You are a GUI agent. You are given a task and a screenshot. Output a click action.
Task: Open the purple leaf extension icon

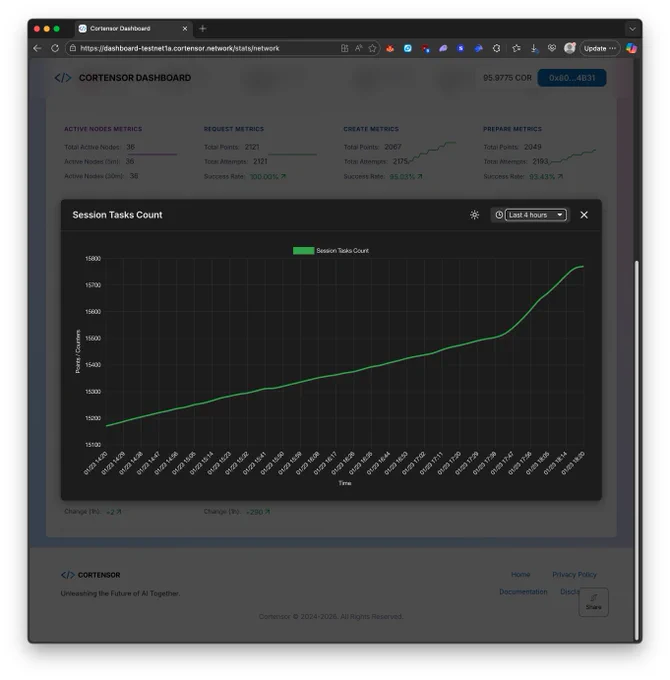pyautogui.click(x=443, y=49)
